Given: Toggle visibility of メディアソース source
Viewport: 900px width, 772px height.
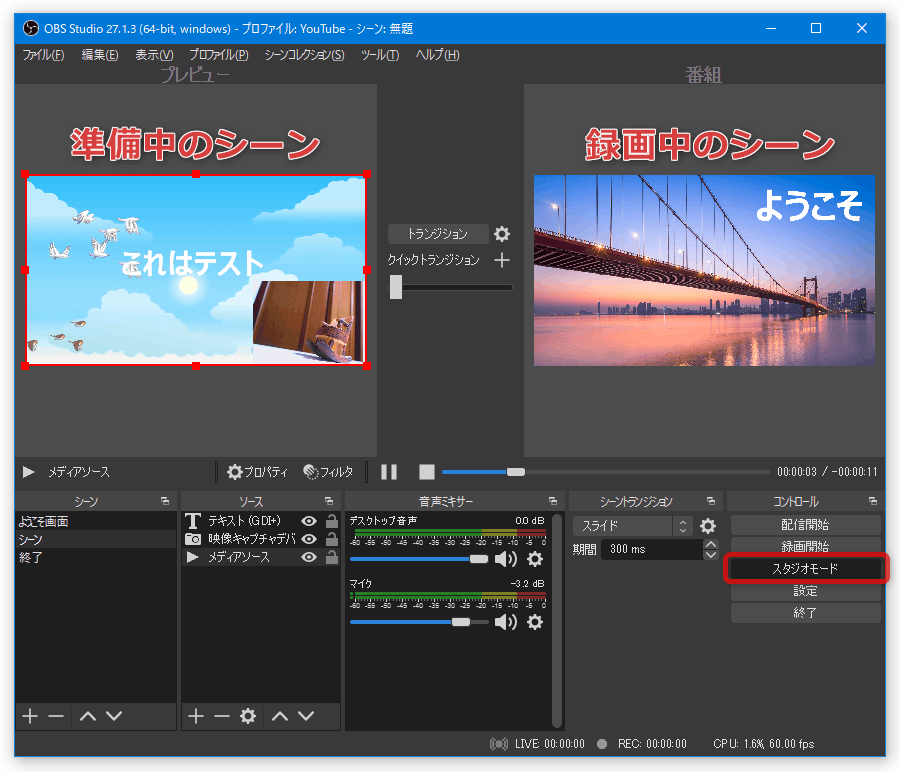Looking at the screenshot, I should pos(309,557).
